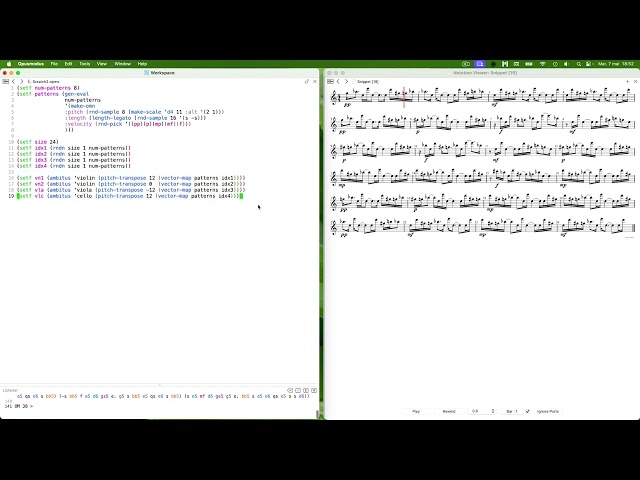640x480 pixels.
Task: Go forward in Workspace editor history
Action: [22, 82]
